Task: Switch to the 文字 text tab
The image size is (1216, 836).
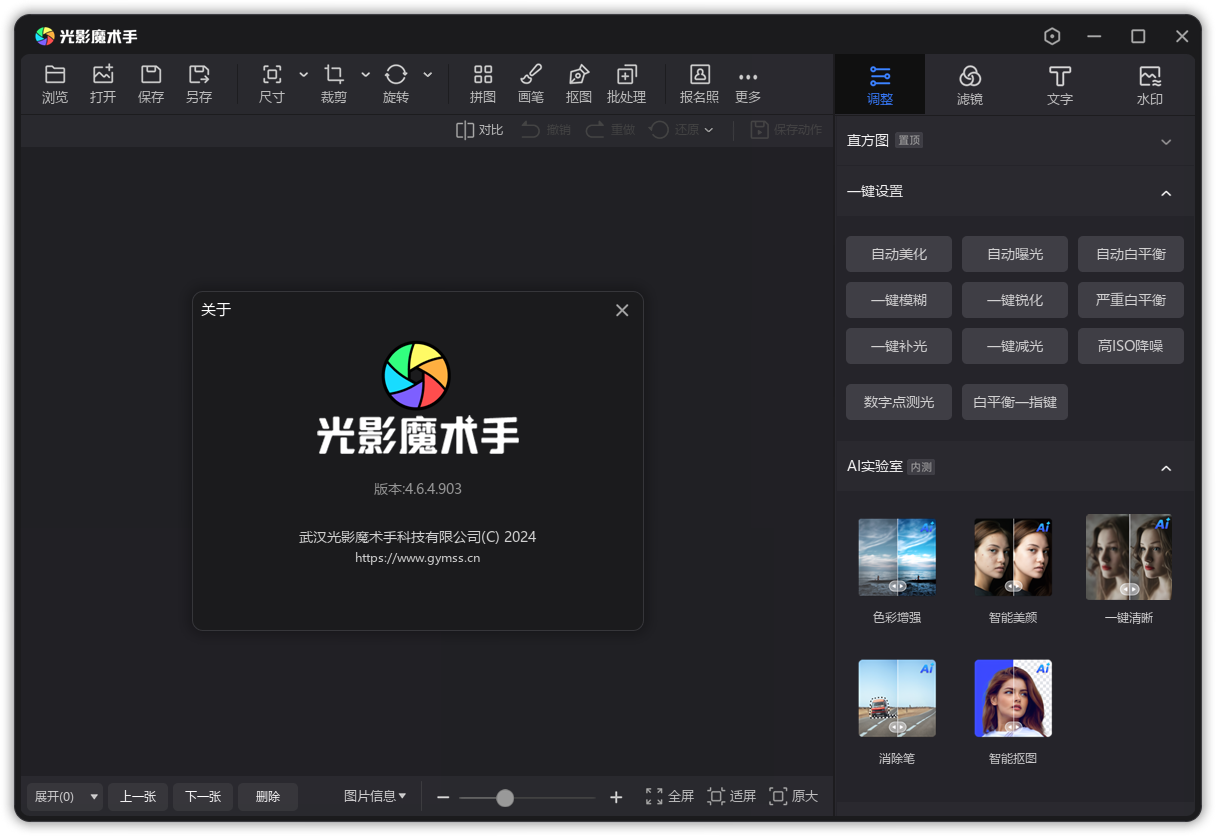Action: [1060, 85]
